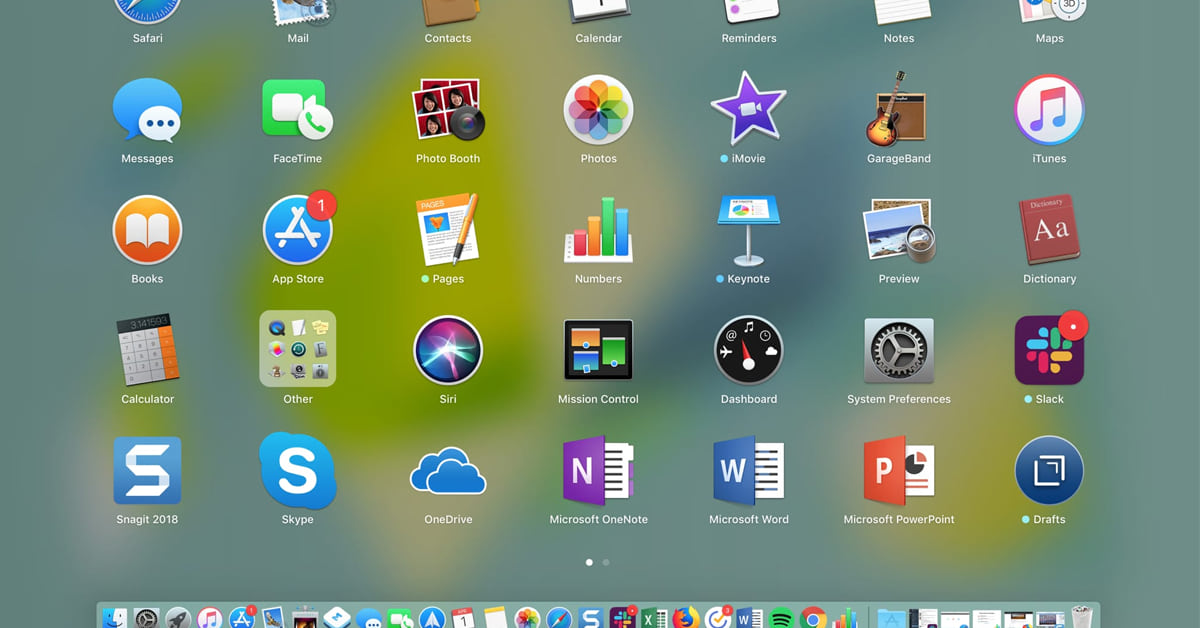Open App Store from the Launchpad grid
The width and height of the screenshot is (1200, 628).
(297, 230)
